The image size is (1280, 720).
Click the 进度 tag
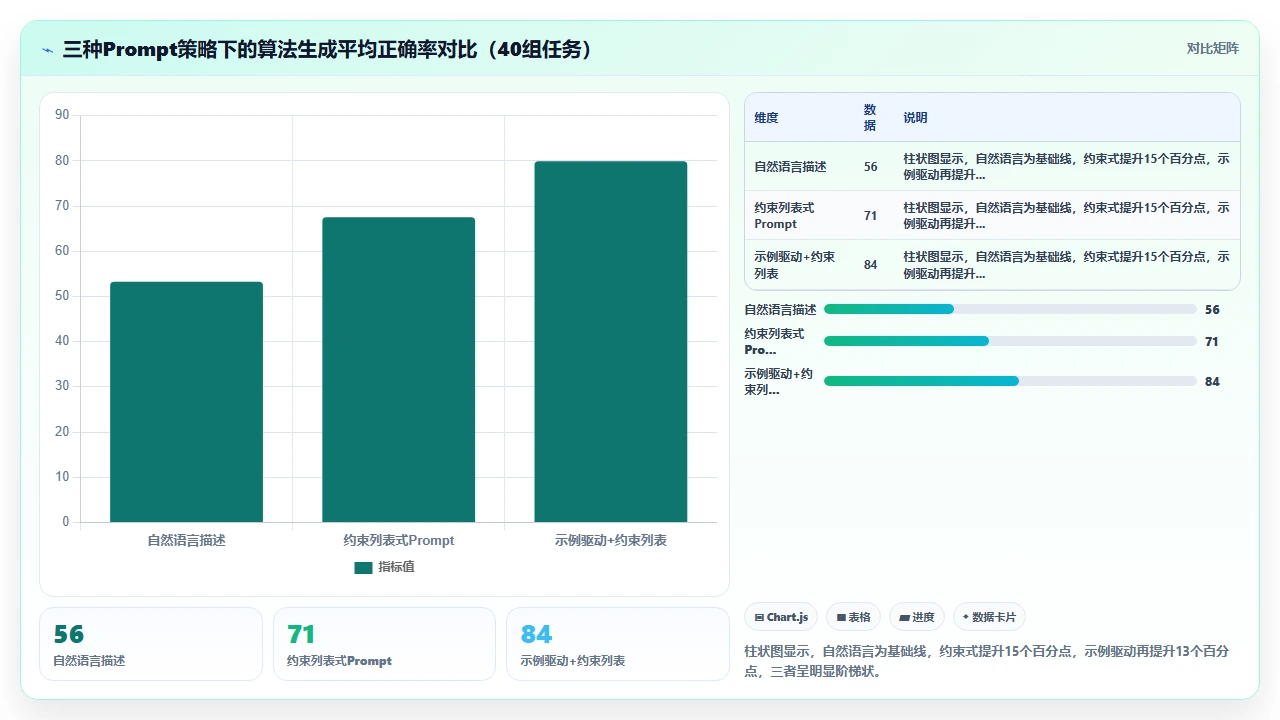coord(917,617)
